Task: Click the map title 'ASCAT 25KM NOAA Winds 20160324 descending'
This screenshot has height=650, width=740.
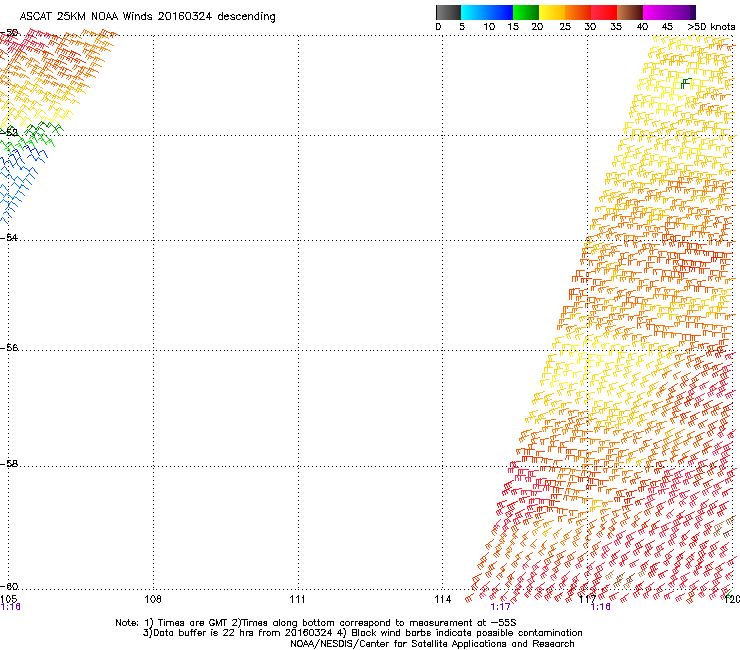Action: (x=148, y=17)
